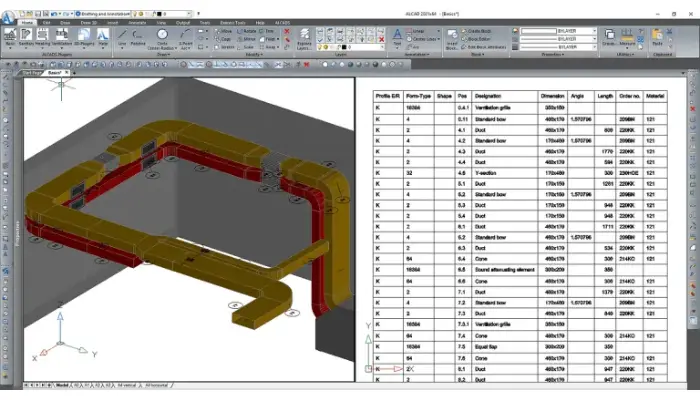Image resolution: width=700 pixels, height=400 pixels.
Task: Click the Paste clipboard icon
Action: [658, 36]
